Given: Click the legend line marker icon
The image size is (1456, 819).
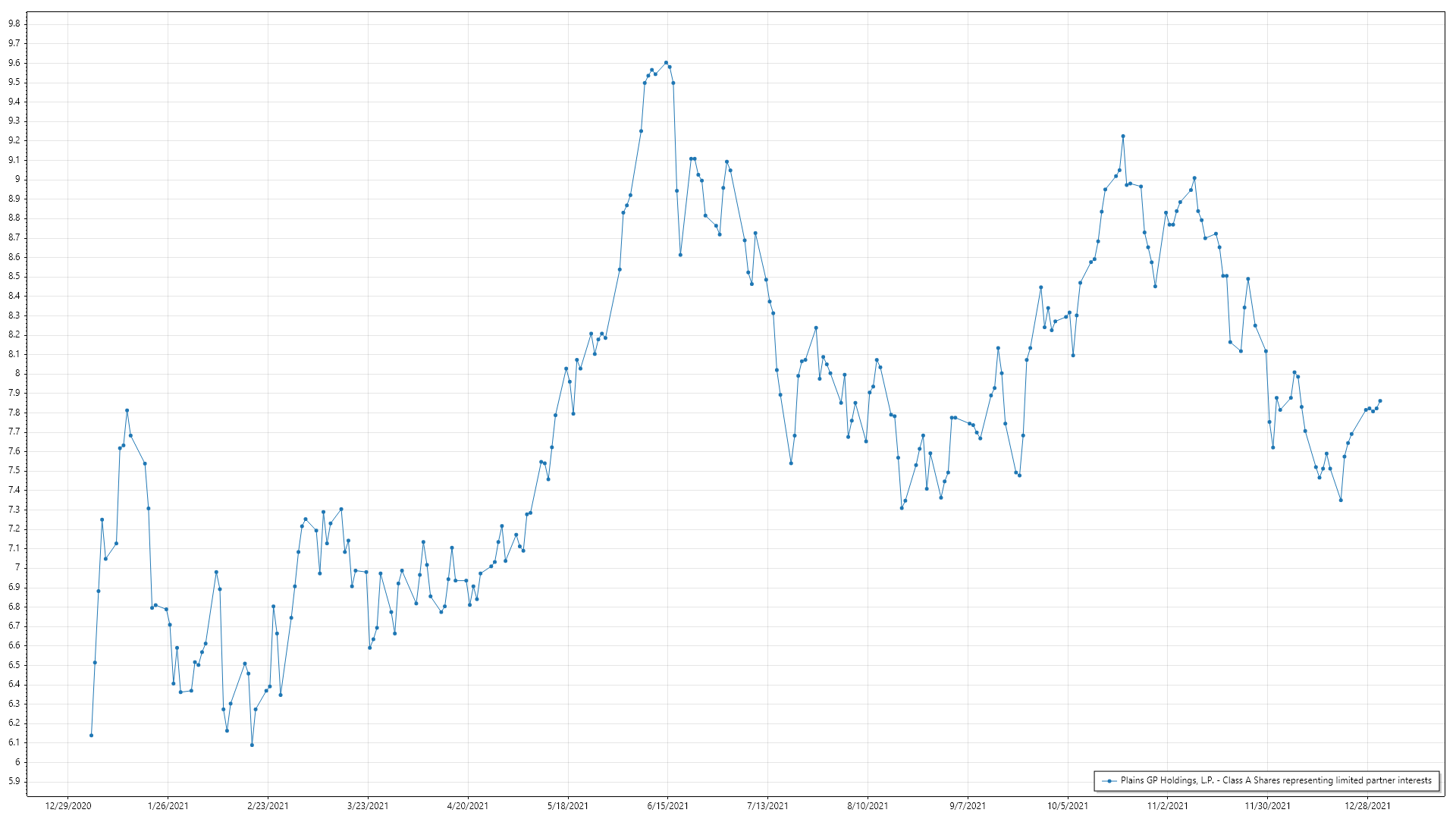Looking at the screenshot, I should click(1109, 780).
